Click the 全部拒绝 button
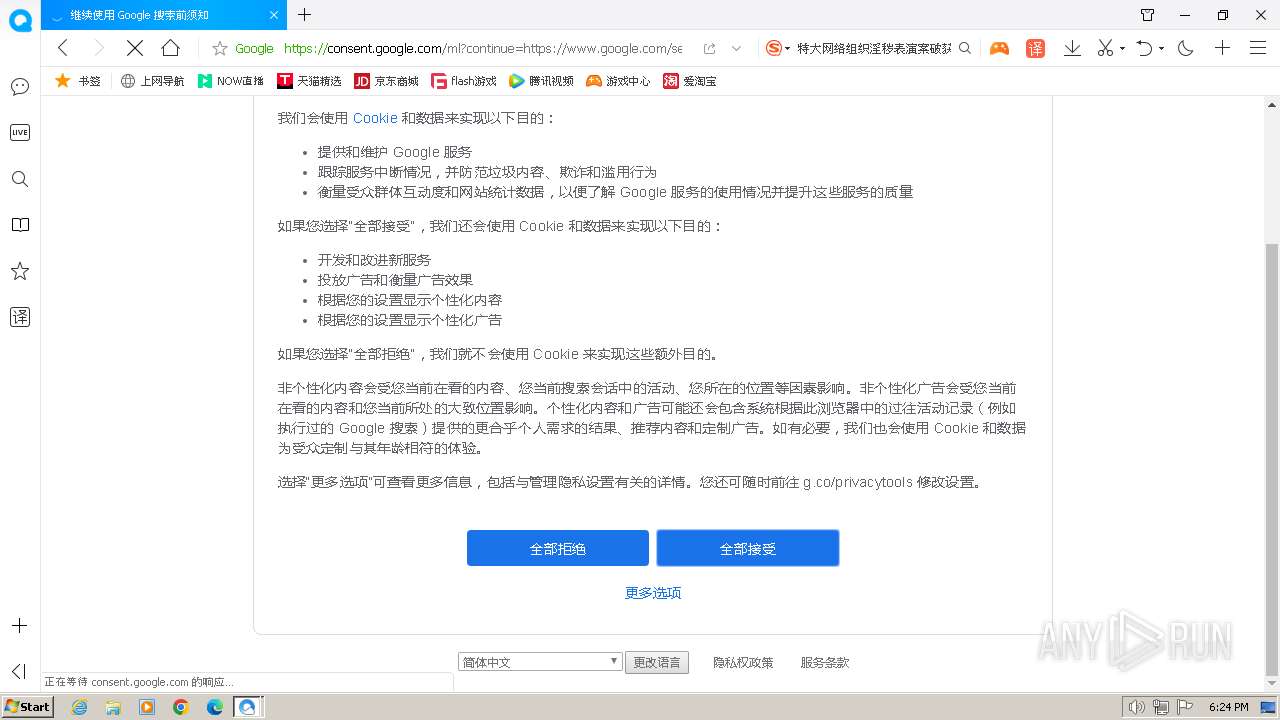Viewport: 1280px width, 720px height. click(x=558, y=548)
